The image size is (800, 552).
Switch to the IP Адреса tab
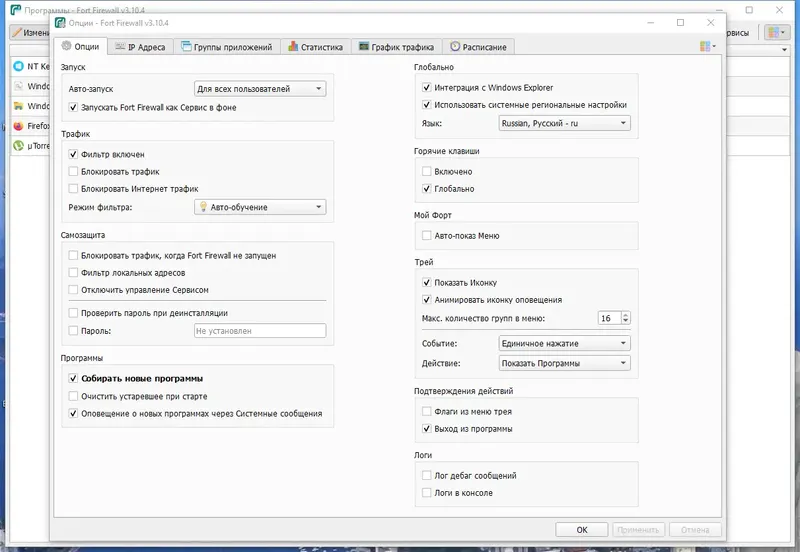click(140, 47)
